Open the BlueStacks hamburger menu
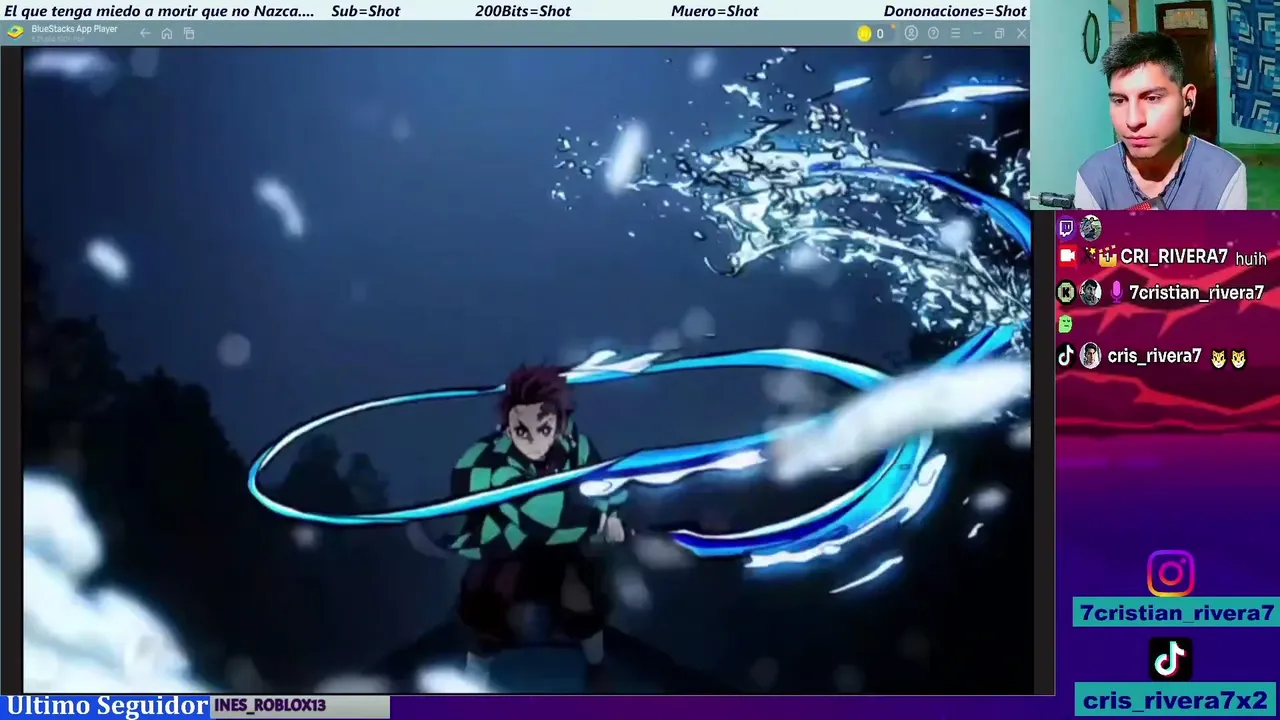 [x=955, y=33]
